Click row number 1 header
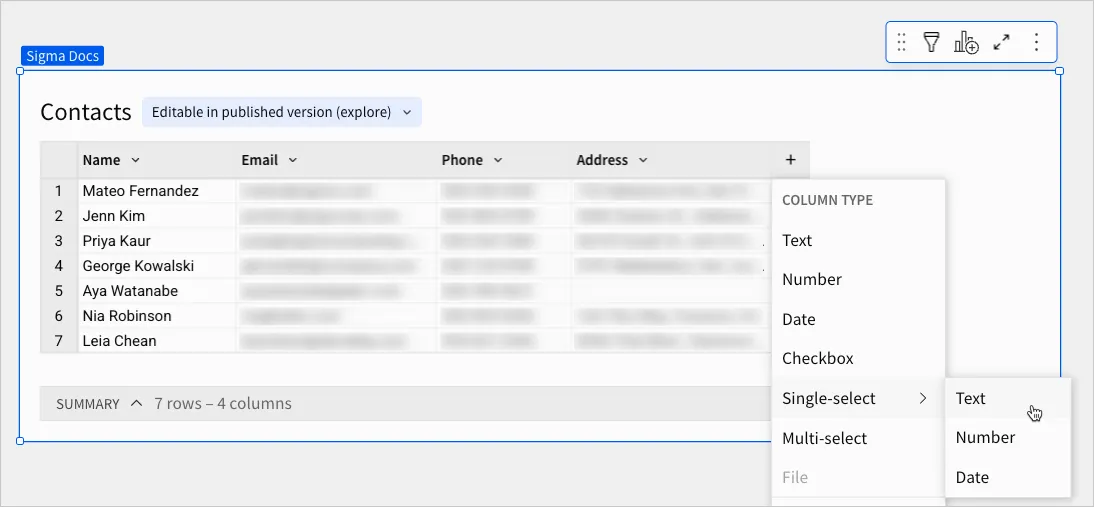Screen dimensions: 1094x507 59,191
